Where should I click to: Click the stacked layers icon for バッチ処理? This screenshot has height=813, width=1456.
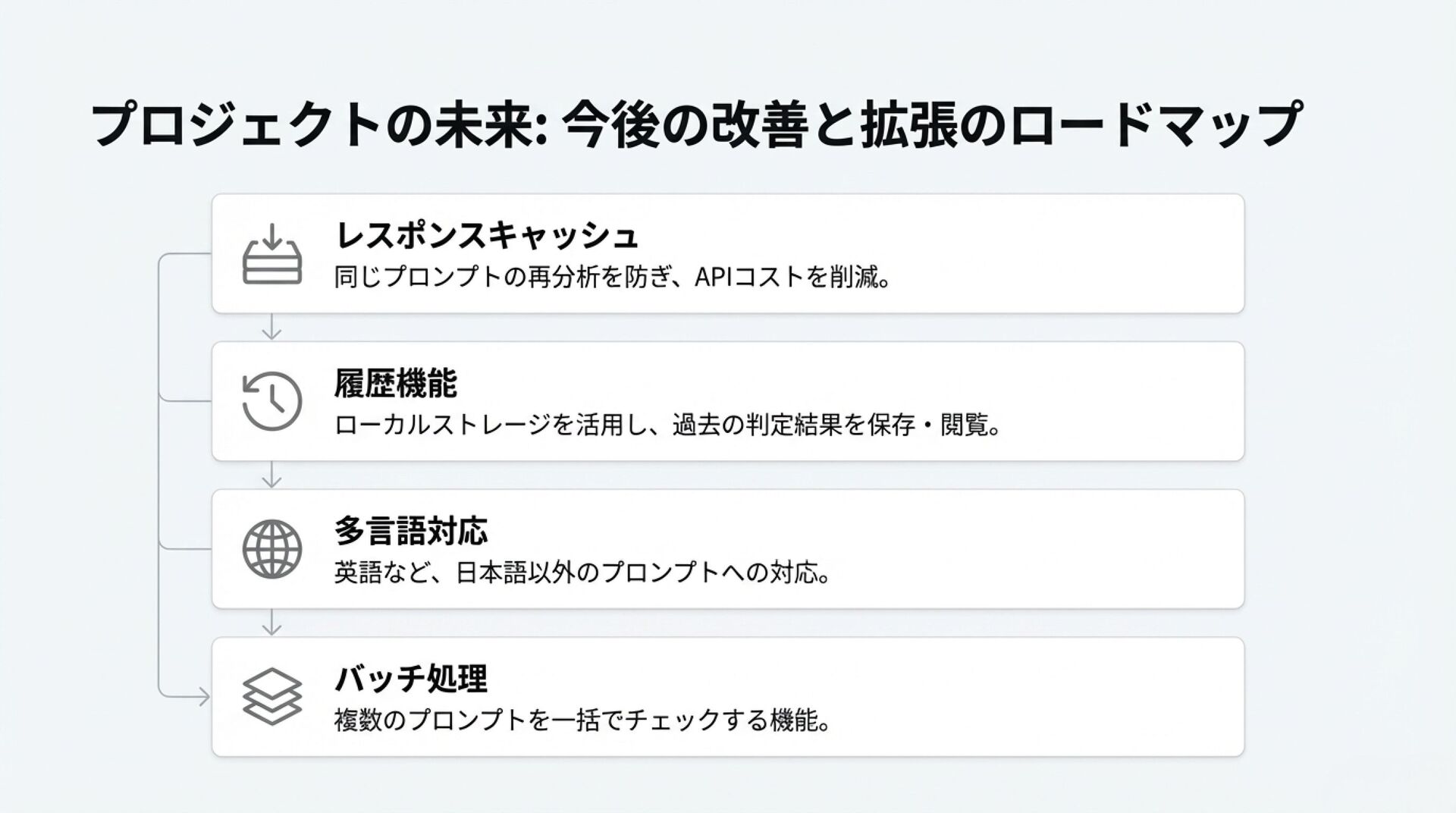(x=271, y=697)
